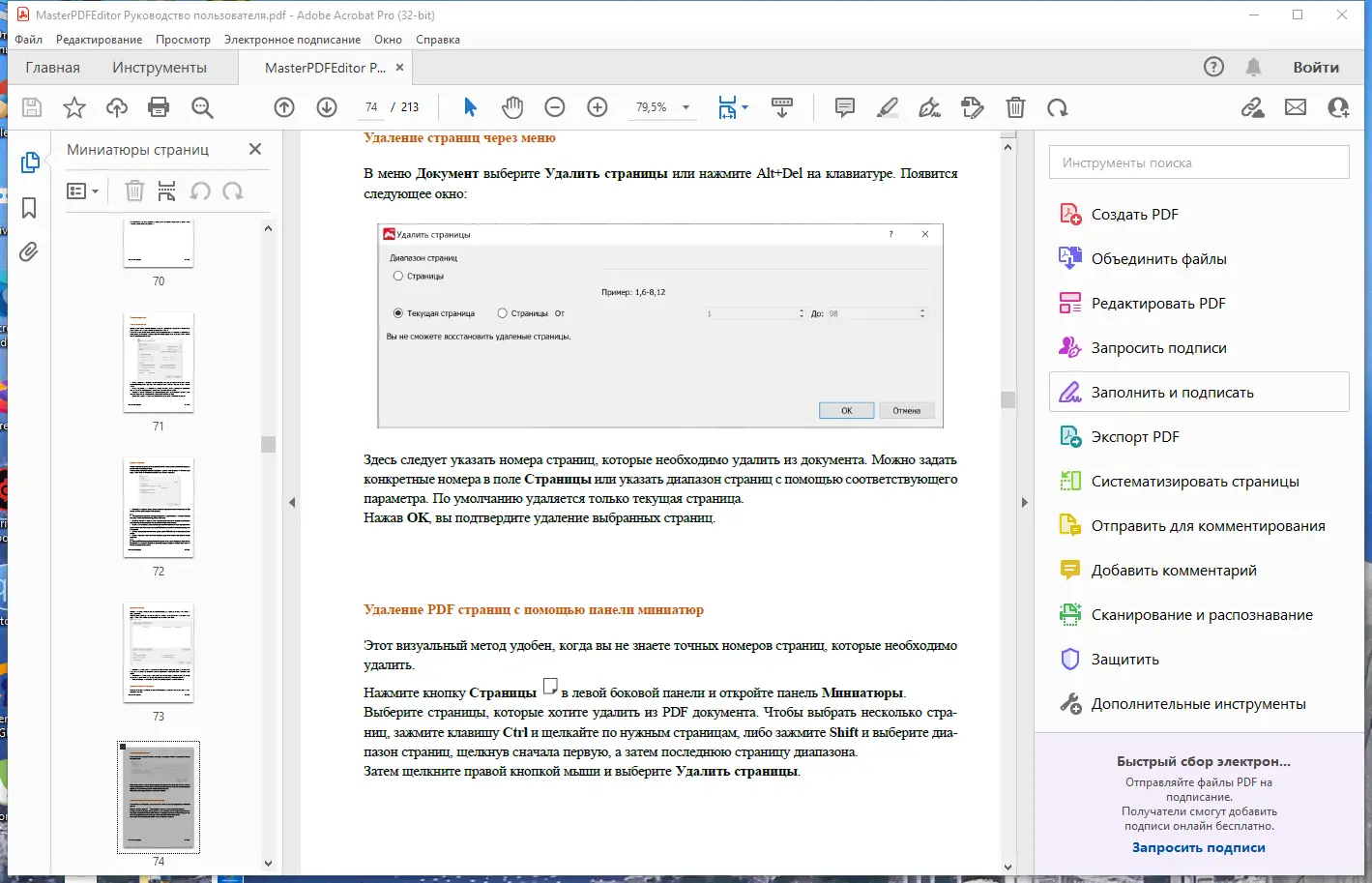This screenshot has width=1372, height=883.
Task: Select the Hand pan tool
Action: (x=512, y=107)
